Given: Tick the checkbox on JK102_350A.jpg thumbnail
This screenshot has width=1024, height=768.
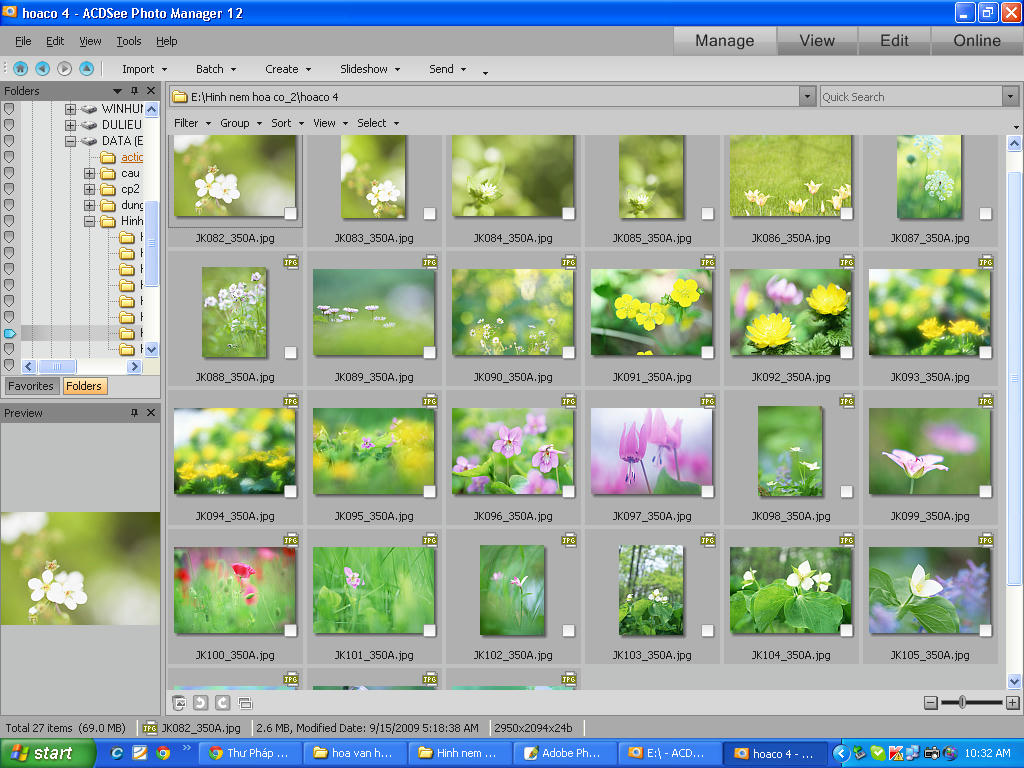Looking at the screenshot, I should (x=568, y=630).
